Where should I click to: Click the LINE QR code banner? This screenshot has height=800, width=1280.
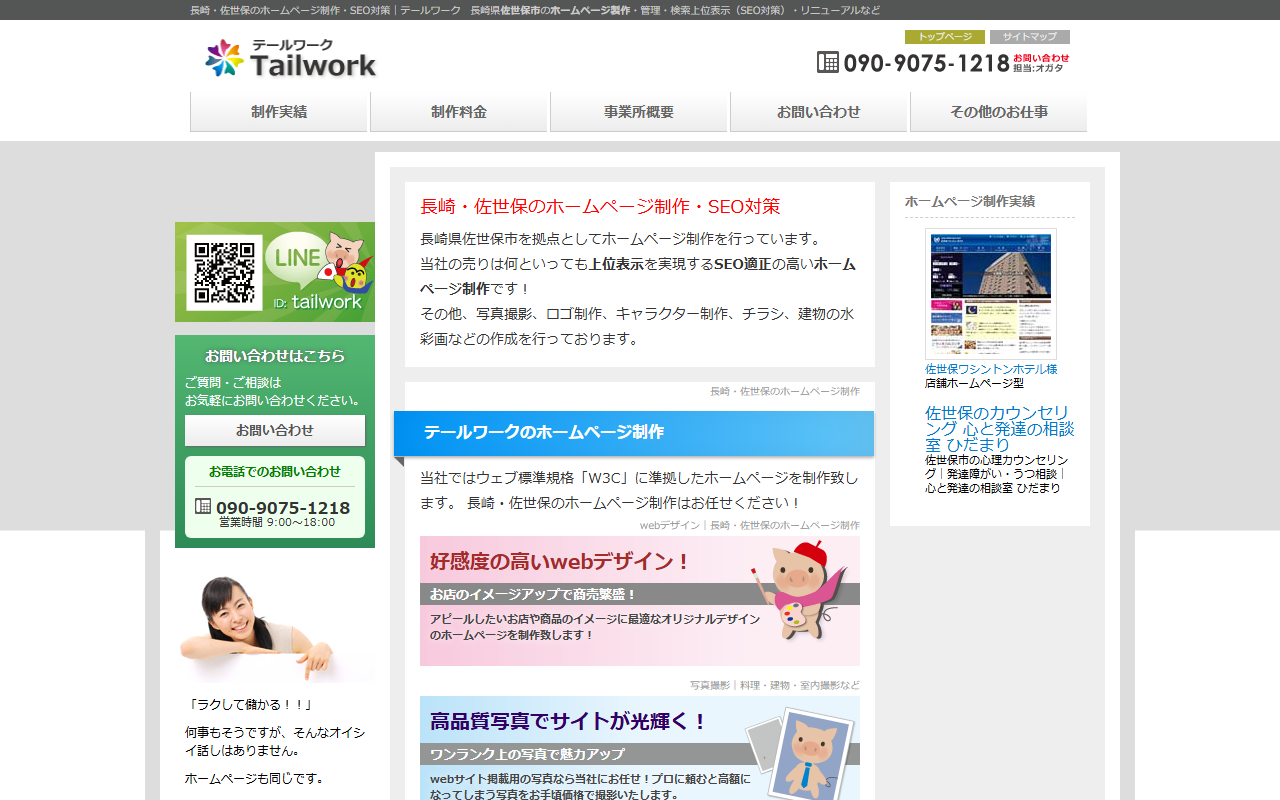[275, 272]
